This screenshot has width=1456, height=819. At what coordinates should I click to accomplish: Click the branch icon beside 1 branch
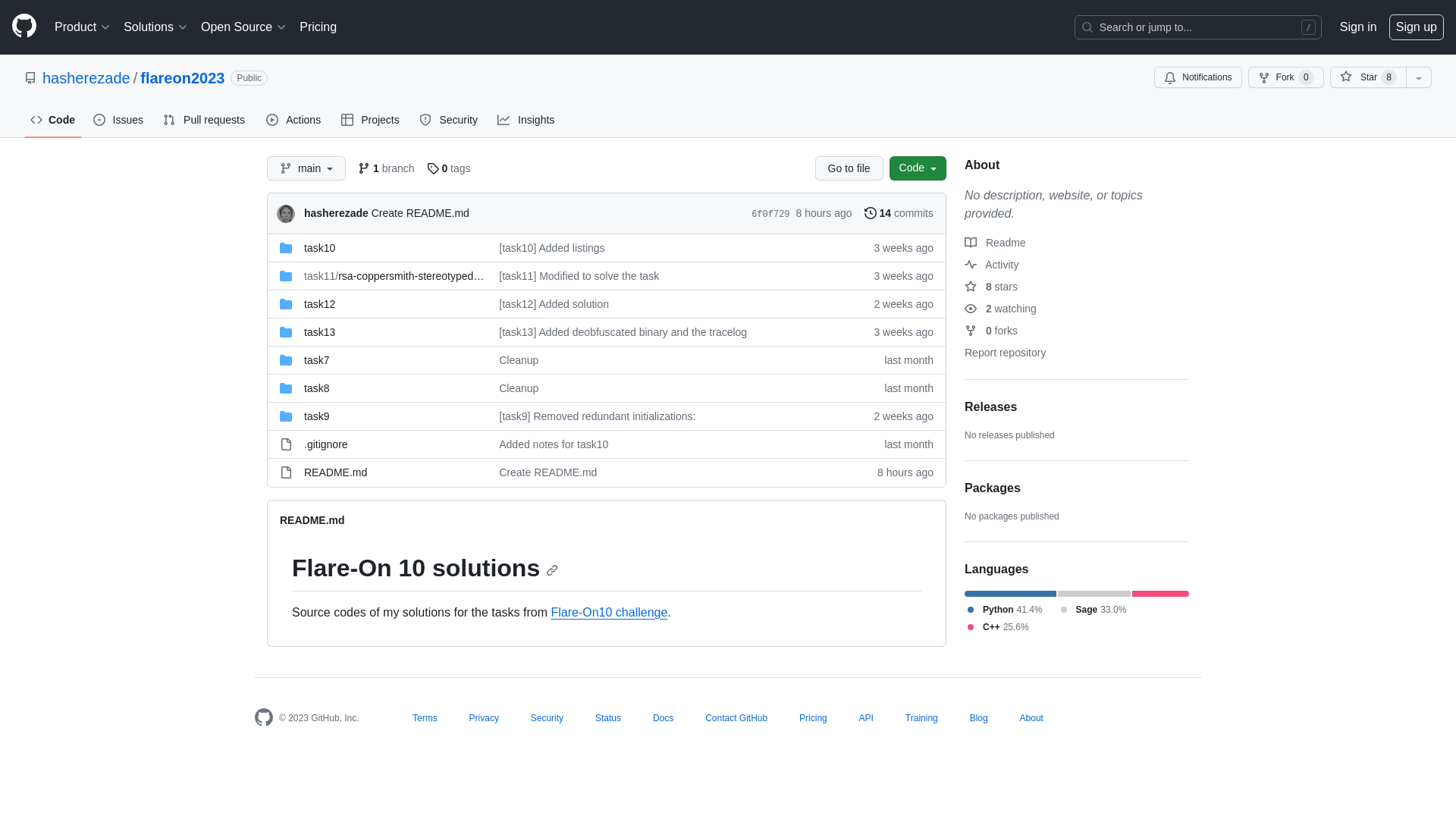(364, 168)
